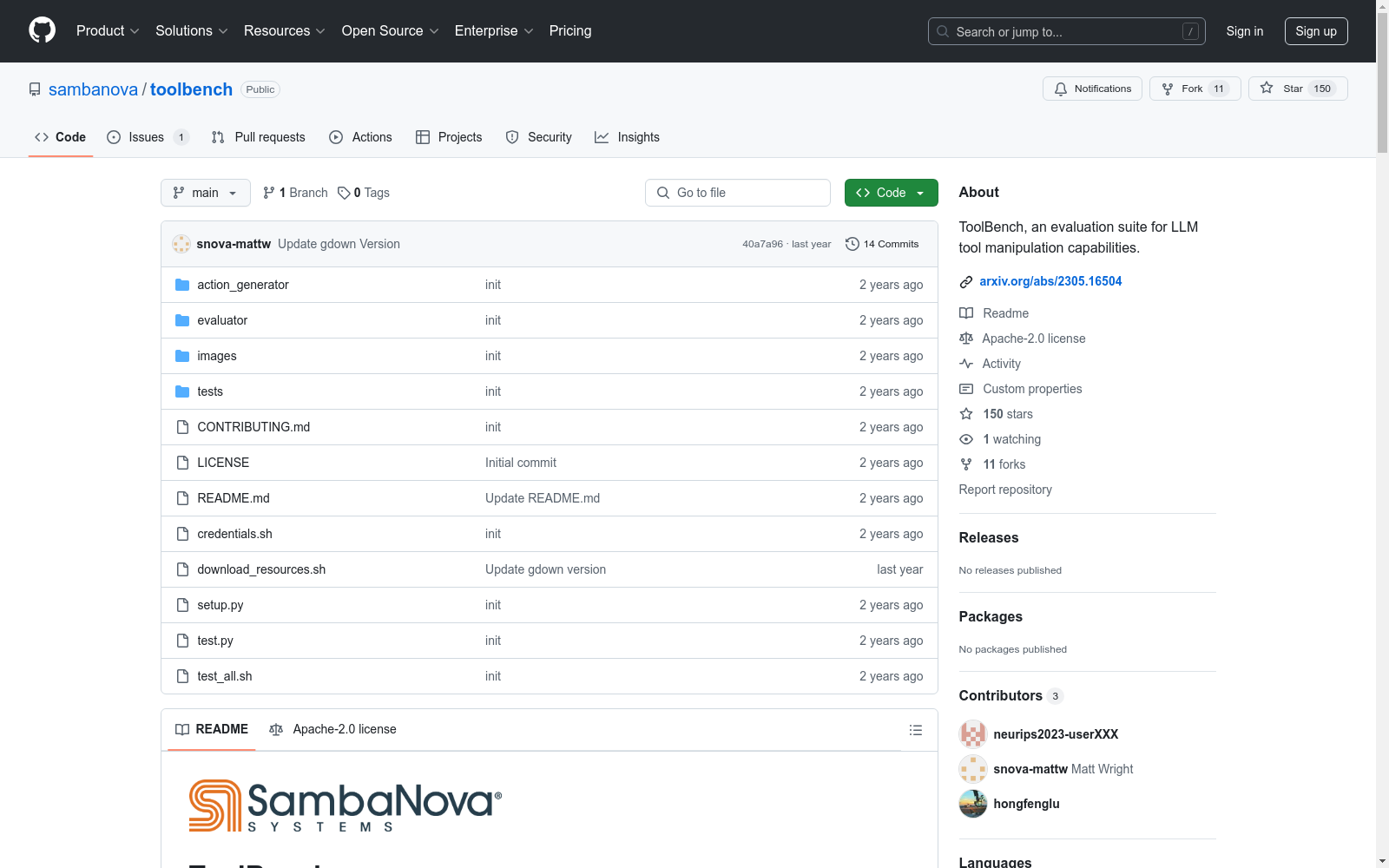
Task: Open the neurips2023-userXXX contributor avatar
Action: (973, 734)
